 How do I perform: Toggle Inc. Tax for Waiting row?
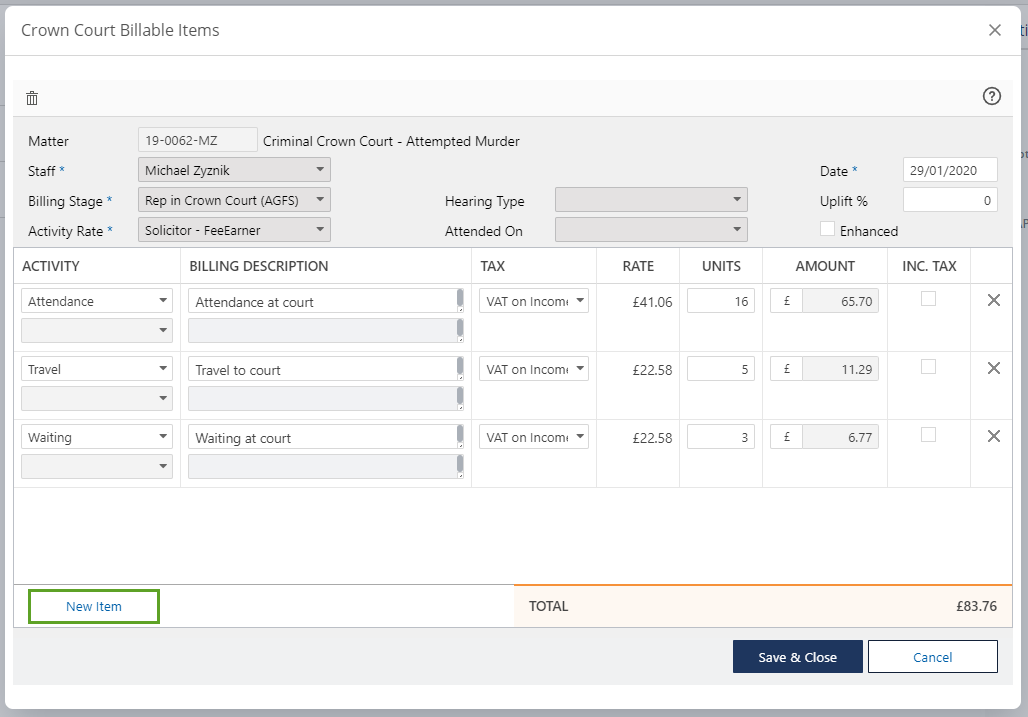tap(928, 435)
